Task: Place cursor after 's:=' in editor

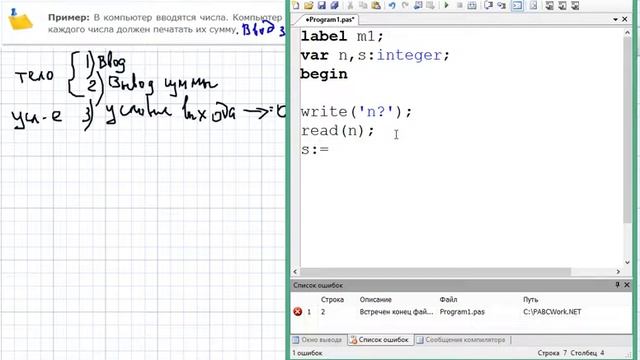Action: tap(330, 149)
